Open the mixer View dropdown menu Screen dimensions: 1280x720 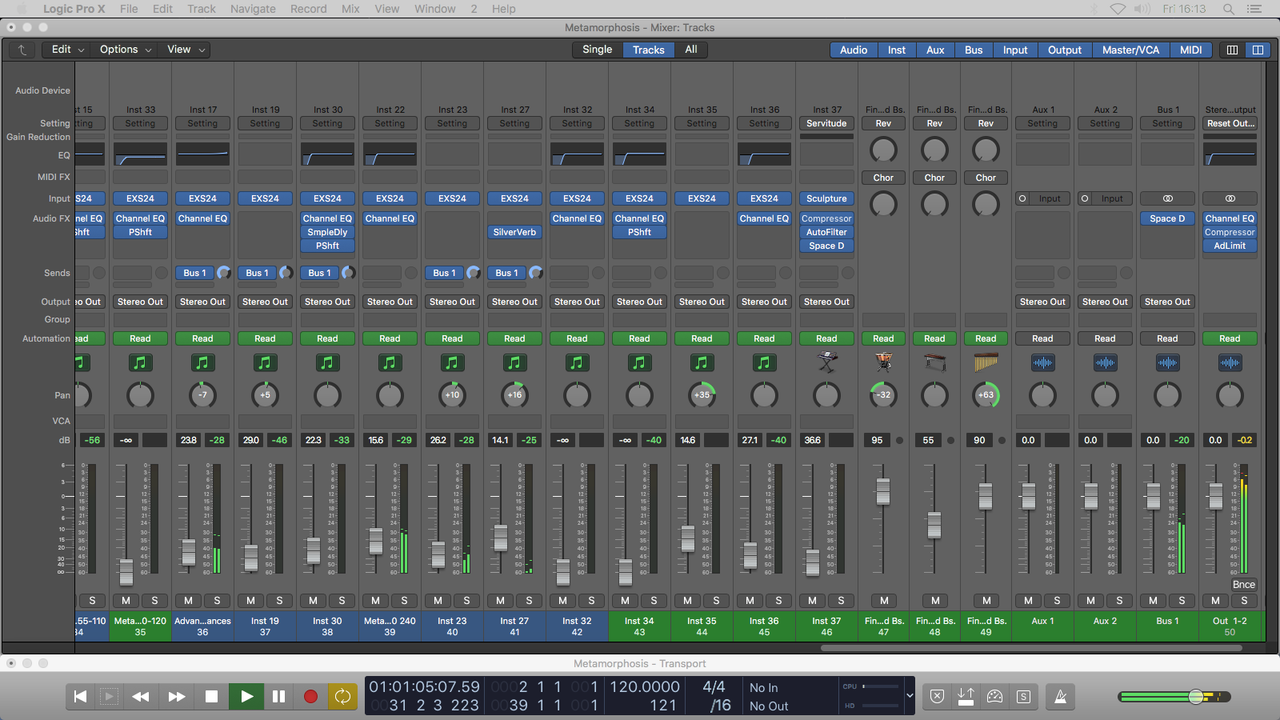pyautogui.click(x=185, y=49)
